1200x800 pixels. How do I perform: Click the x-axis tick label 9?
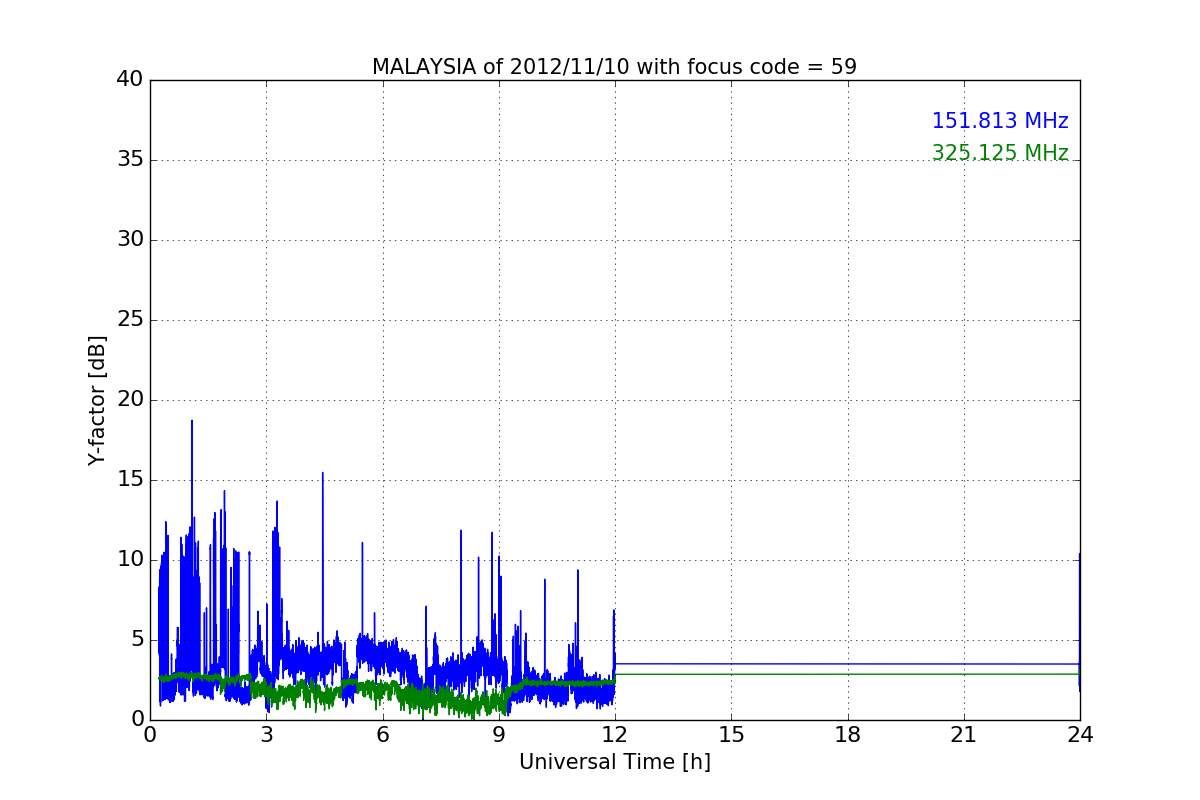point(499,735)
